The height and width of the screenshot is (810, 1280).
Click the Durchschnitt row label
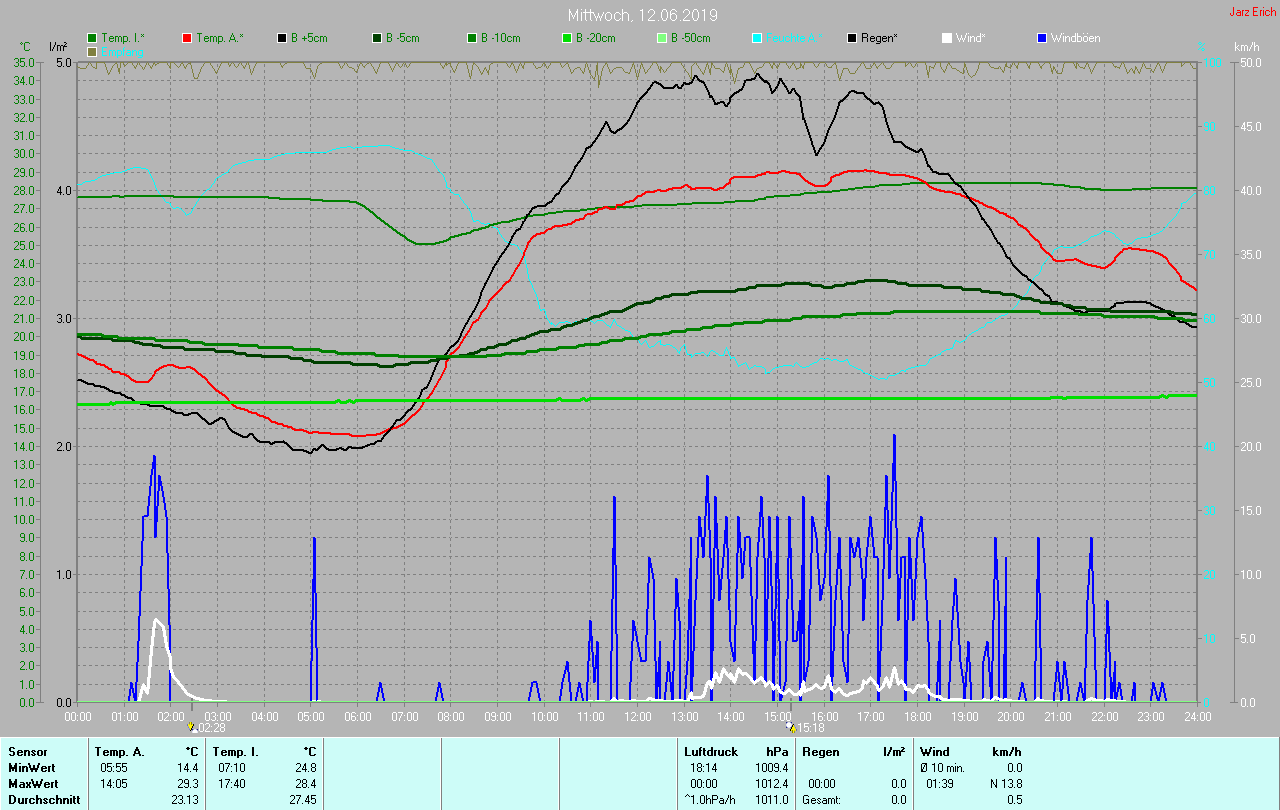(x=43, y=799)
